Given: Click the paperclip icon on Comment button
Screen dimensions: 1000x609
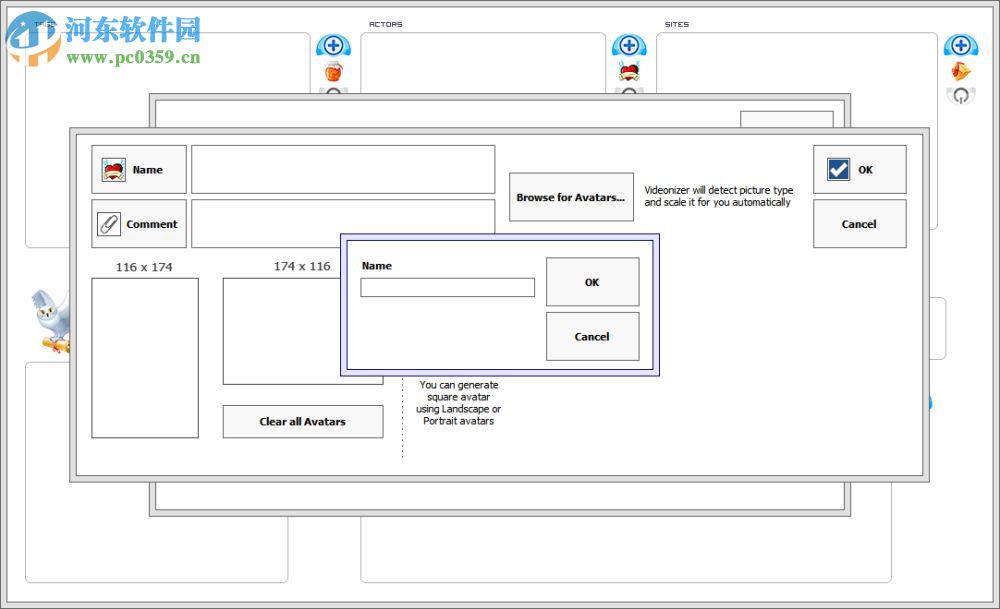Looking at the screenshot, I should (x=109, y=224).
